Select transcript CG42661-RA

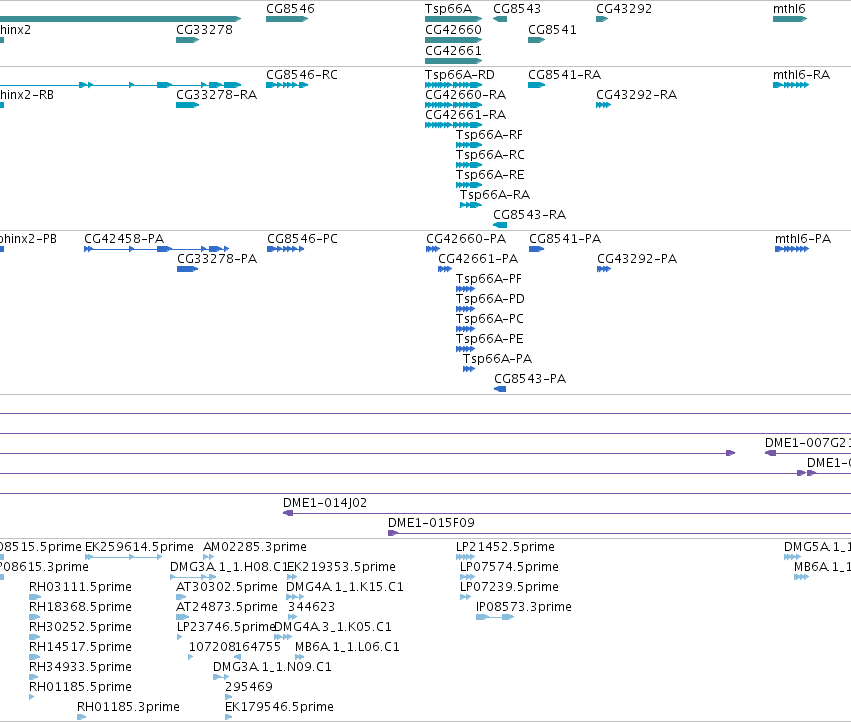pos(466,115)
